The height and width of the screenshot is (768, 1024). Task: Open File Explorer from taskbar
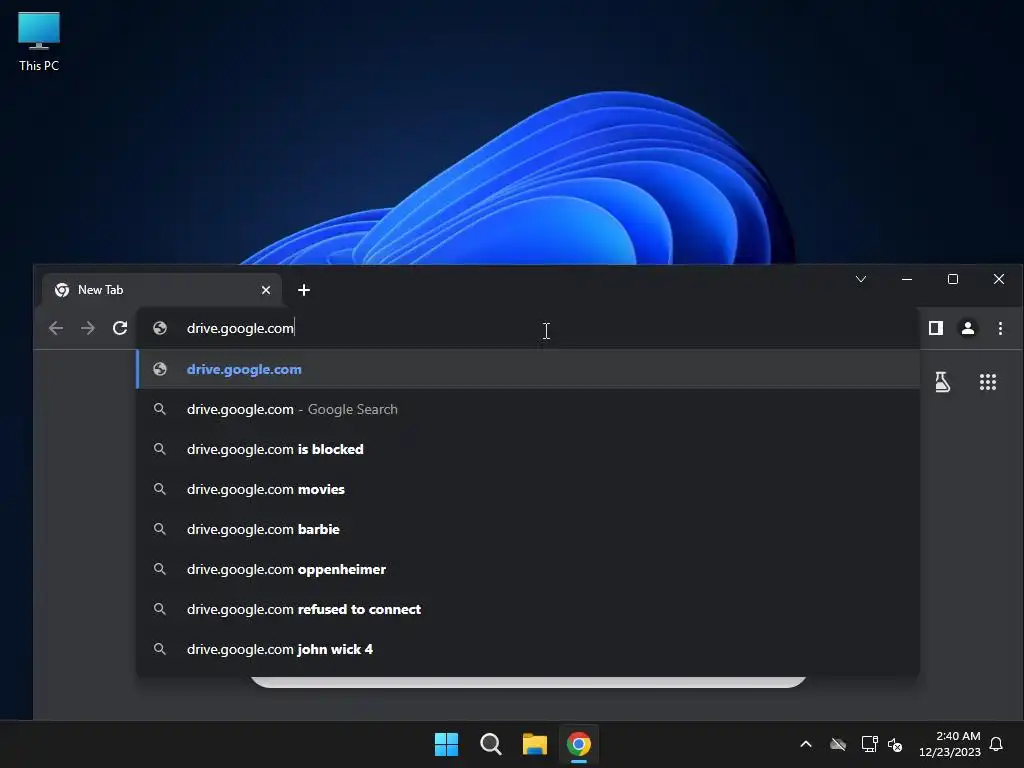point(535,744)
